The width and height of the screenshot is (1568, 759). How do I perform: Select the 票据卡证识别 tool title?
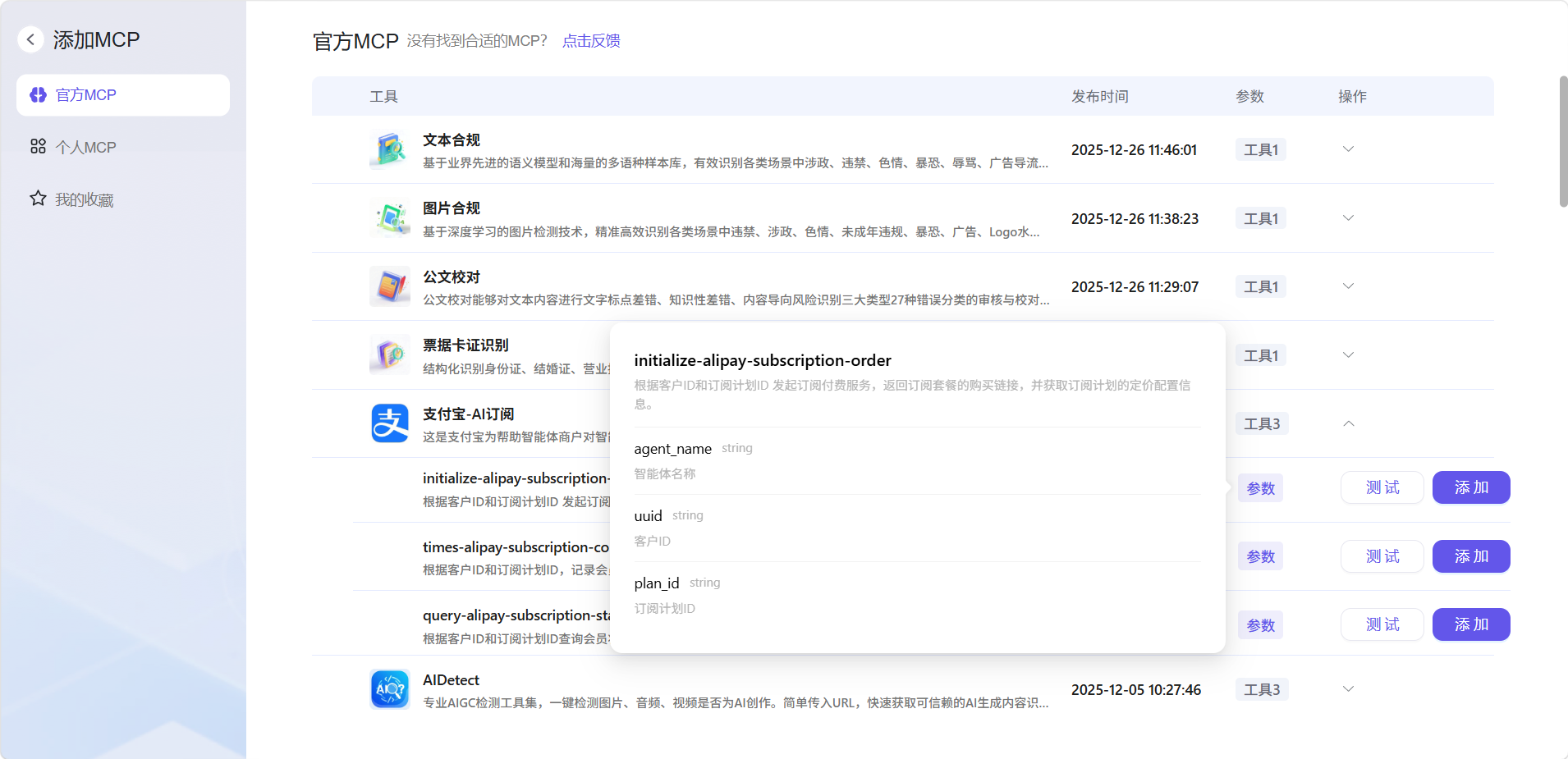coord(465,345)
